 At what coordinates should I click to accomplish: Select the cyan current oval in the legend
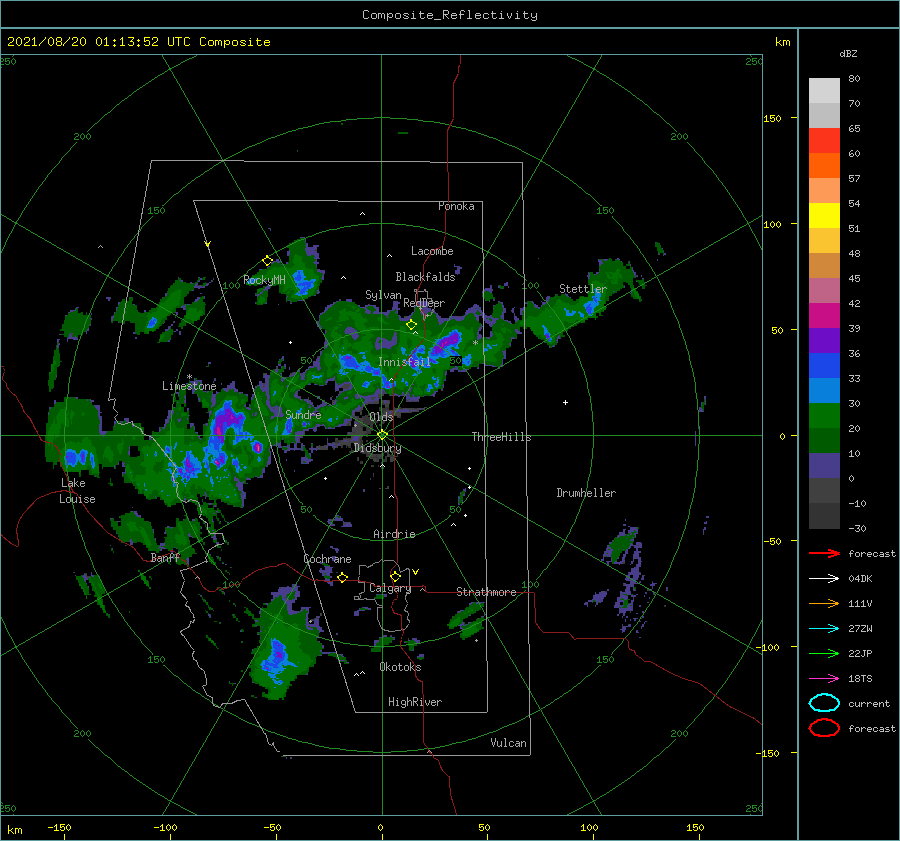point(824,703)
